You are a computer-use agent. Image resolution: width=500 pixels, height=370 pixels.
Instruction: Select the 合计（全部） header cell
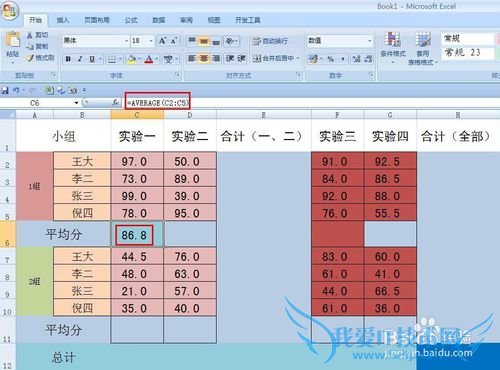pyautogui.click(x=458, y=136)
